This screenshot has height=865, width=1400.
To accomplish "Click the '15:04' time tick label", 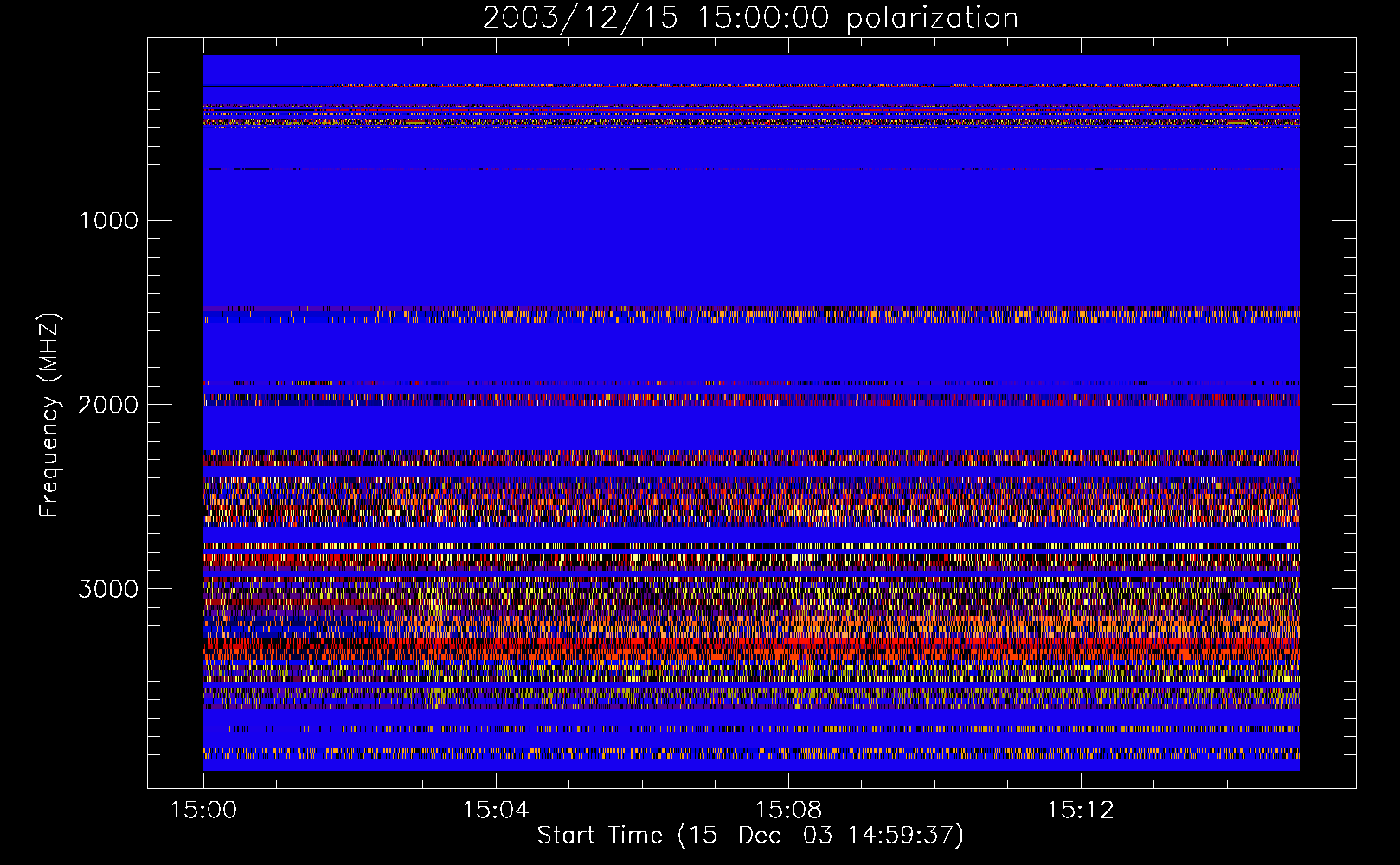I will (x=495, y=810).
